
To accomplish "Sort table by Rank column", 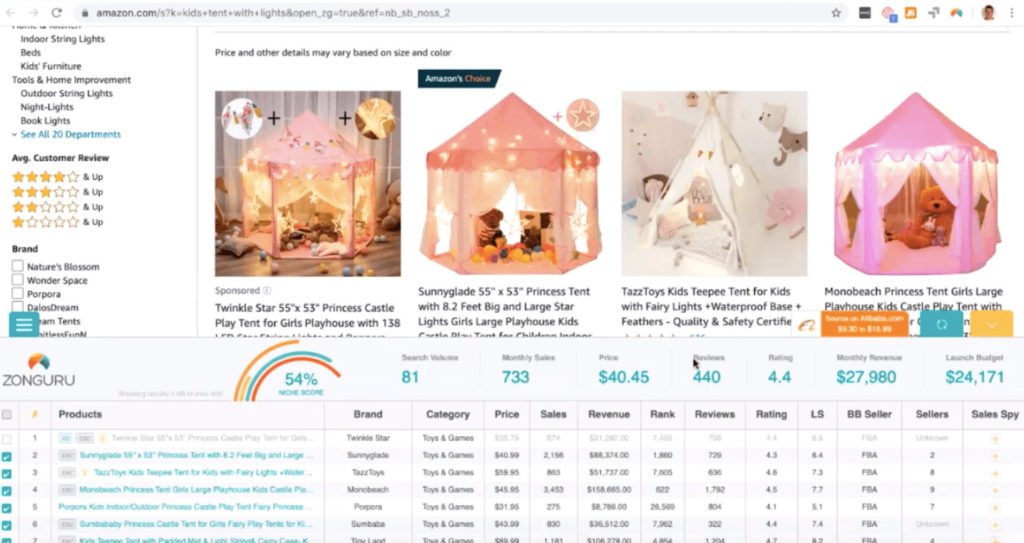I will 662,414.
